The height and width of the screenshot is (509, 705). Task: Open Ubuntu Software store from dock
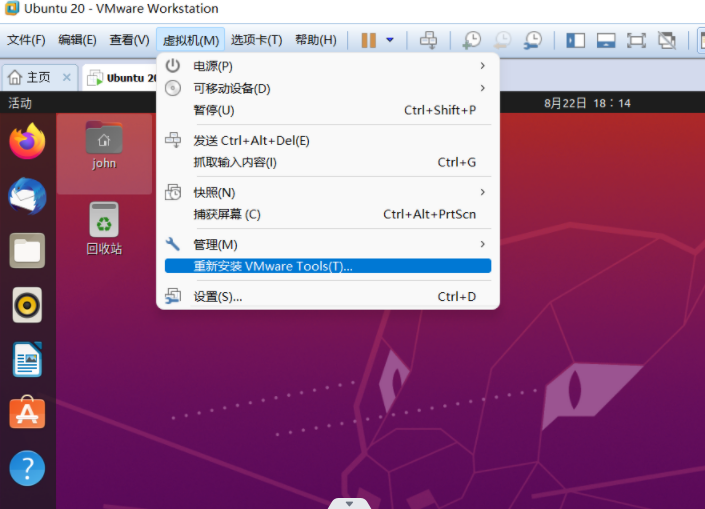point(27,413)
